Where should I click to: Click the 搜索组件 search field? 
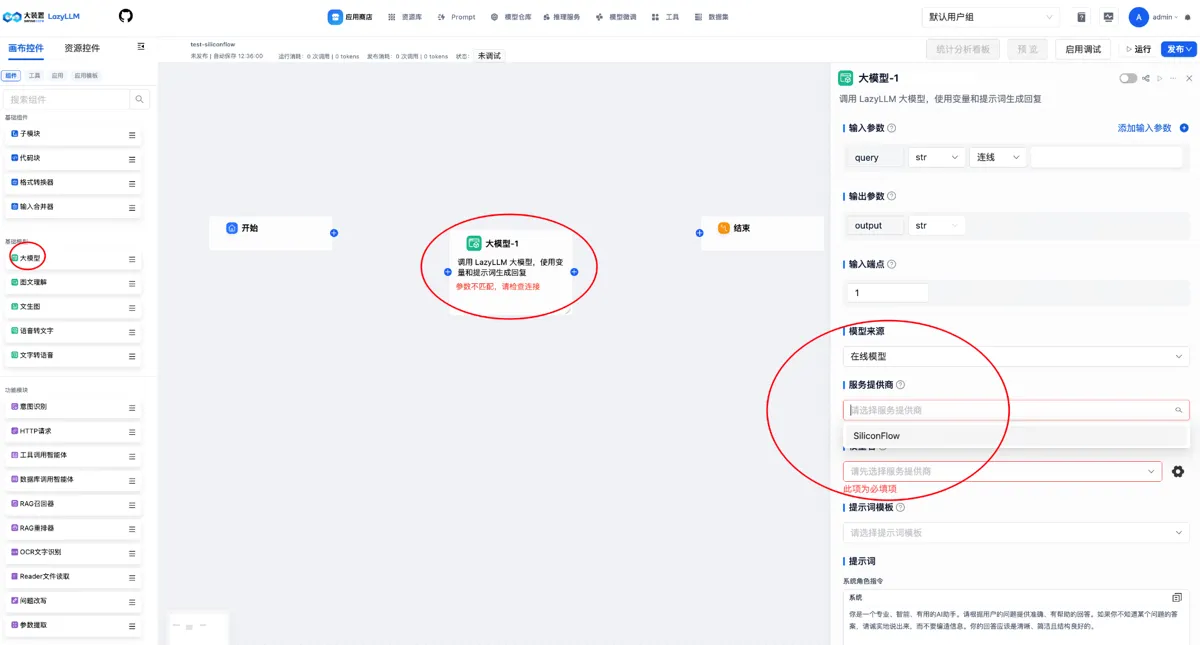[66, 99]
